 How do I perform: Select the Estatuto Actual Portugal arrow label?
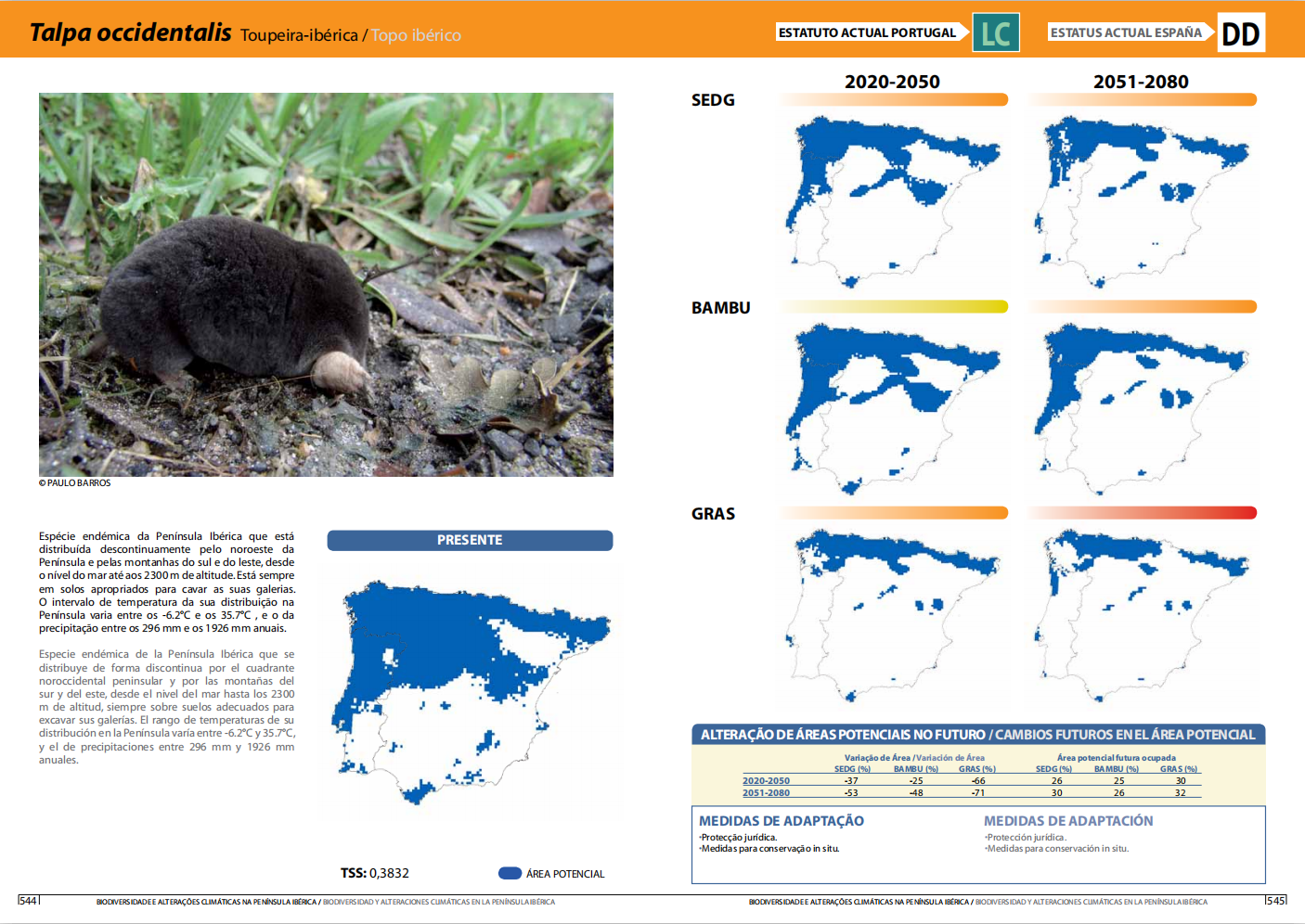coord(869,32)
